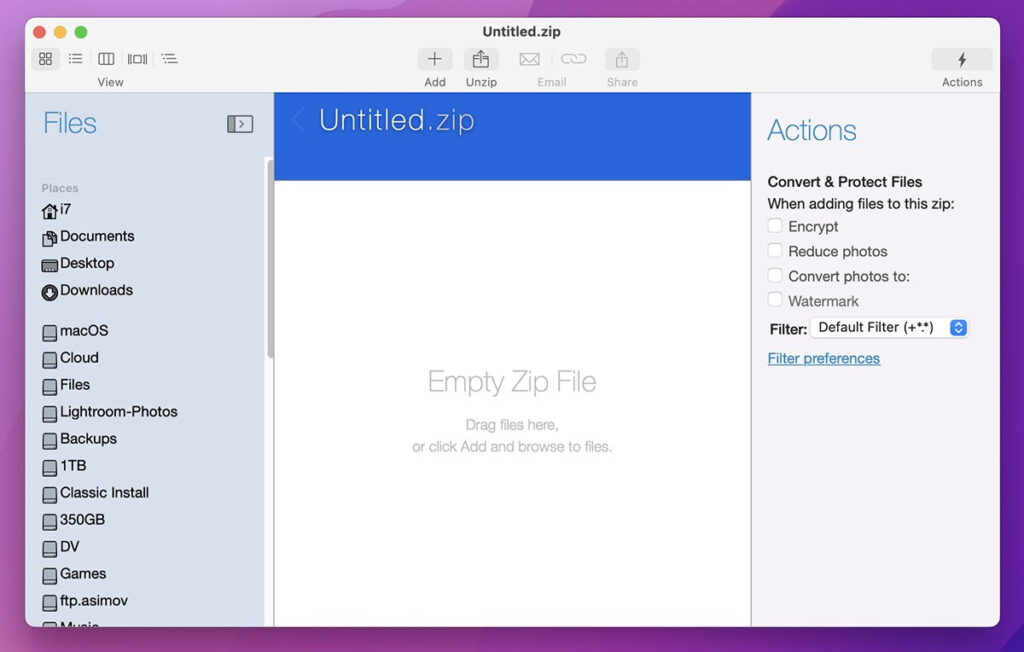The image size is (1024, 652).
Task: Open the Default Filter dropdown
Action: pyautogui.click(x=889, y=328)
